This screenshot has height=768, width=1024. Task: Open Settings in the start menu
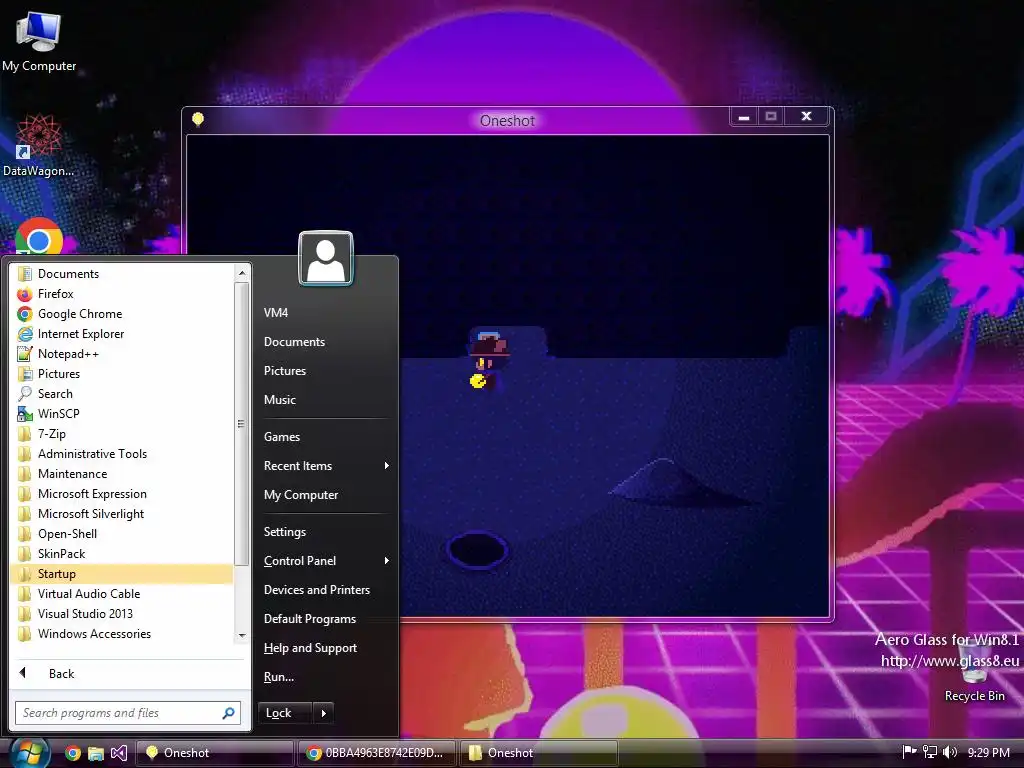click(x=285, y=532)
